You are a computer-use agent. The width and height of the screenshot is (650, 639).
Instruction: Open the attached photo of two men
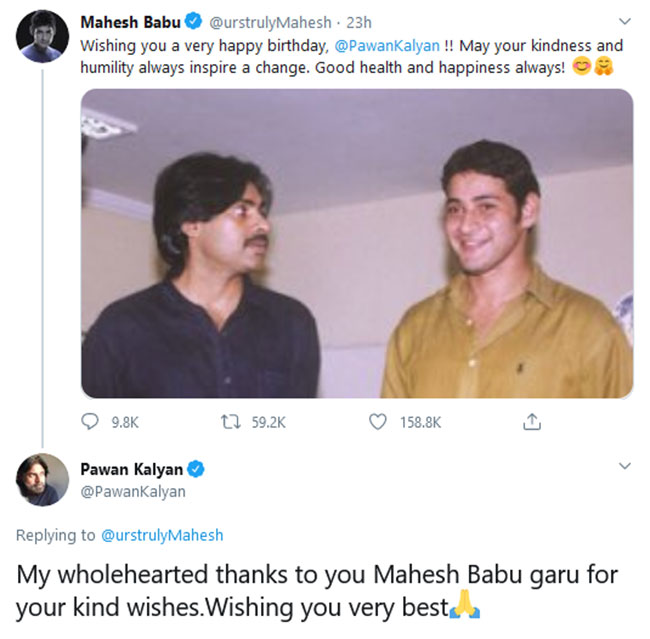pyautogui.click(x=356, y=243)
